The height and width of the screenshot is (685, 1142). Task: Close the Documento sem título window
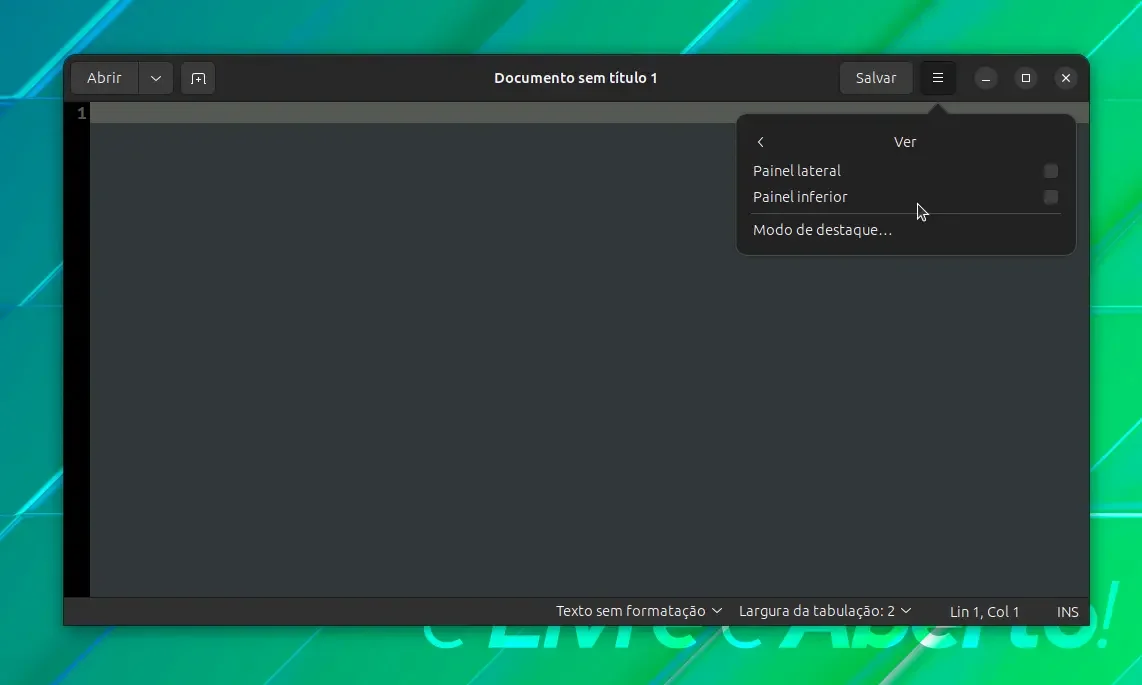[x=1066, y=78]
